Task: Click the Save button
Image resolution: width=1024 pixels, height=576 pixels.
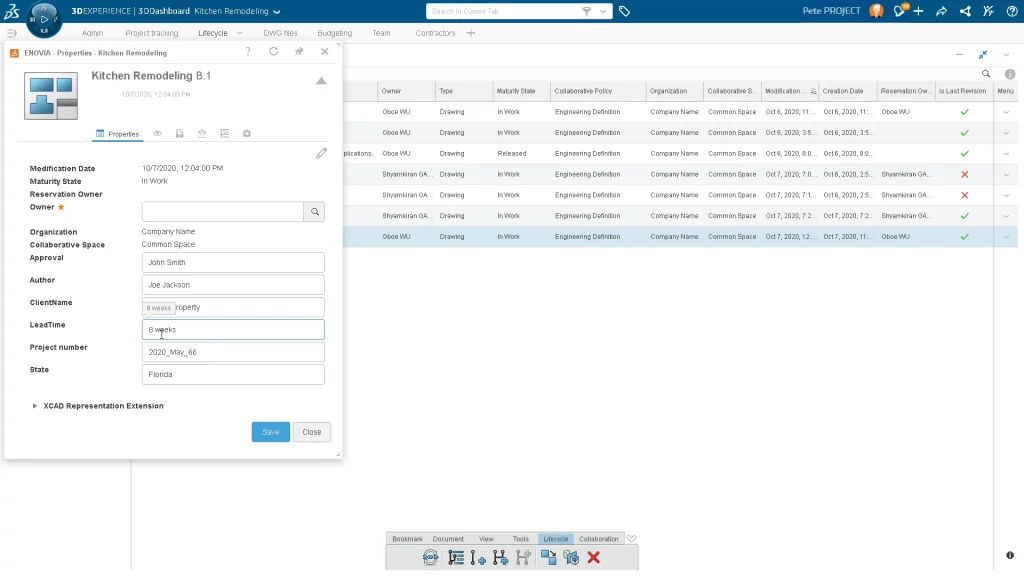Action: click(x=270, y=432)
